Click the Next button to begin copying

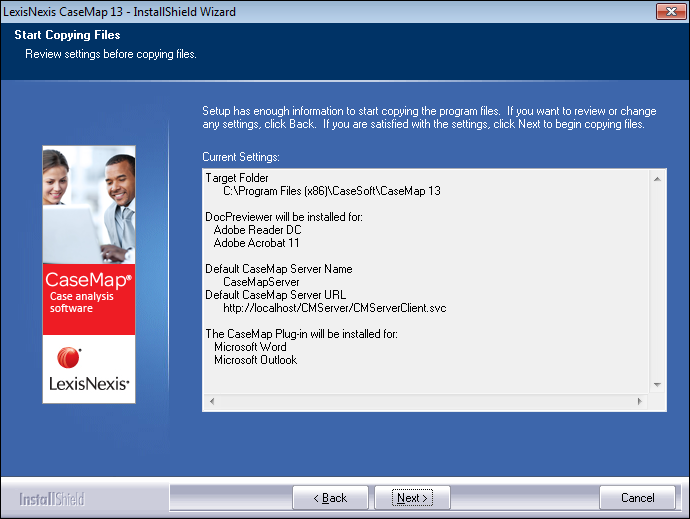tap(412, 497)
